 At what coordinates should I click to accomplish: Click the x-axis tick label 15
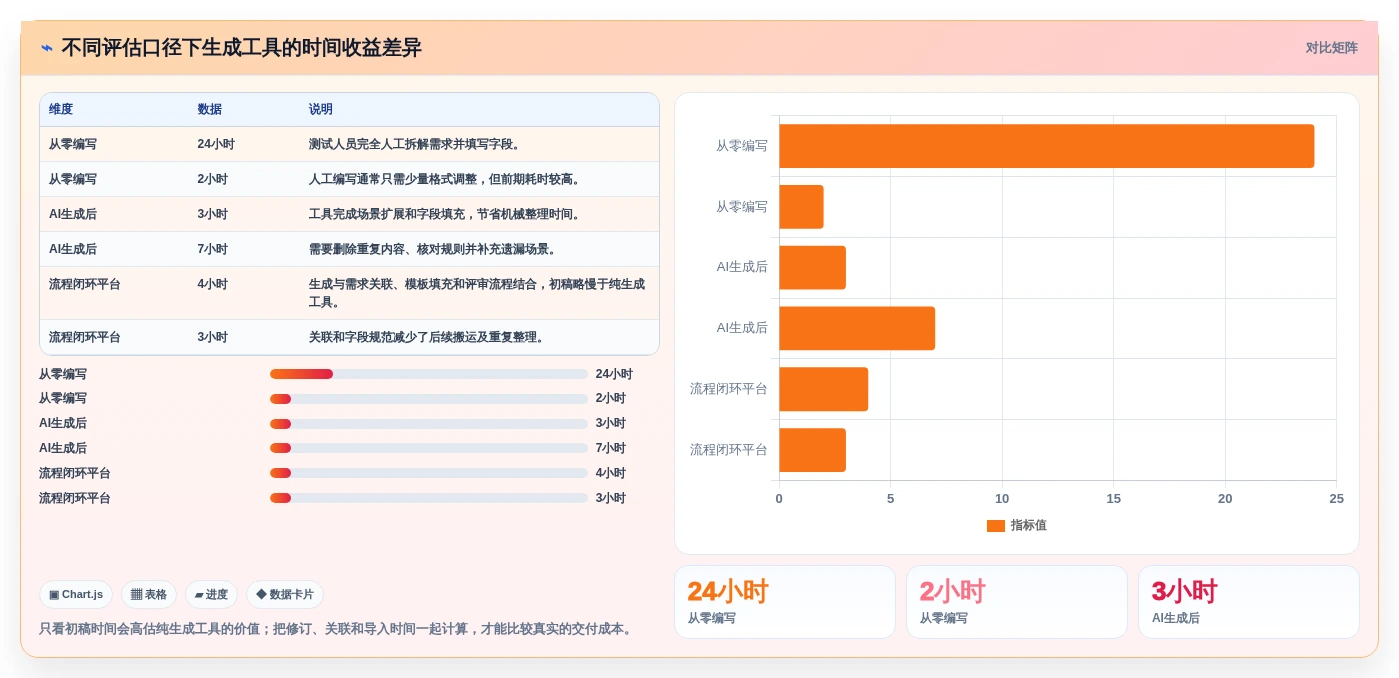click(x=1113, y=499)
